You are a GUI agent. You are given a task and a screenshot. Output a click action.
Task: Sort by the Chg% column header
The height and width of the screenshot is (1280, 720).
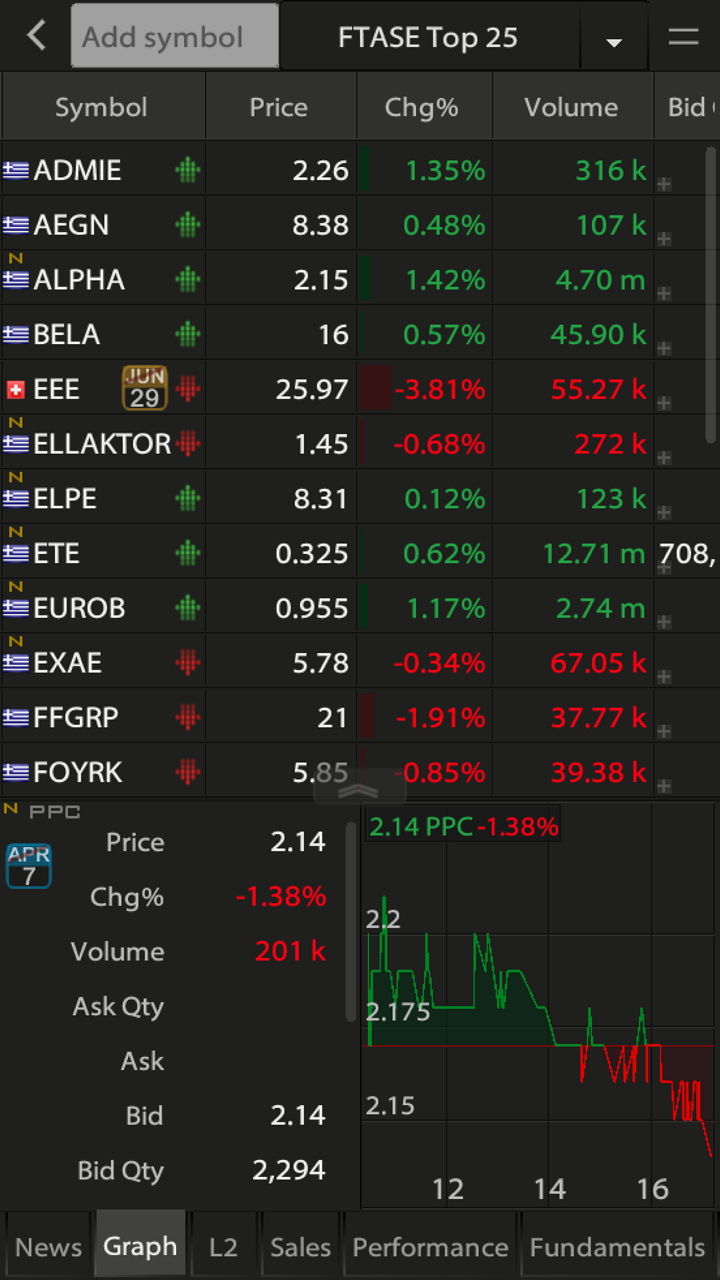click(x=422, y=107)
